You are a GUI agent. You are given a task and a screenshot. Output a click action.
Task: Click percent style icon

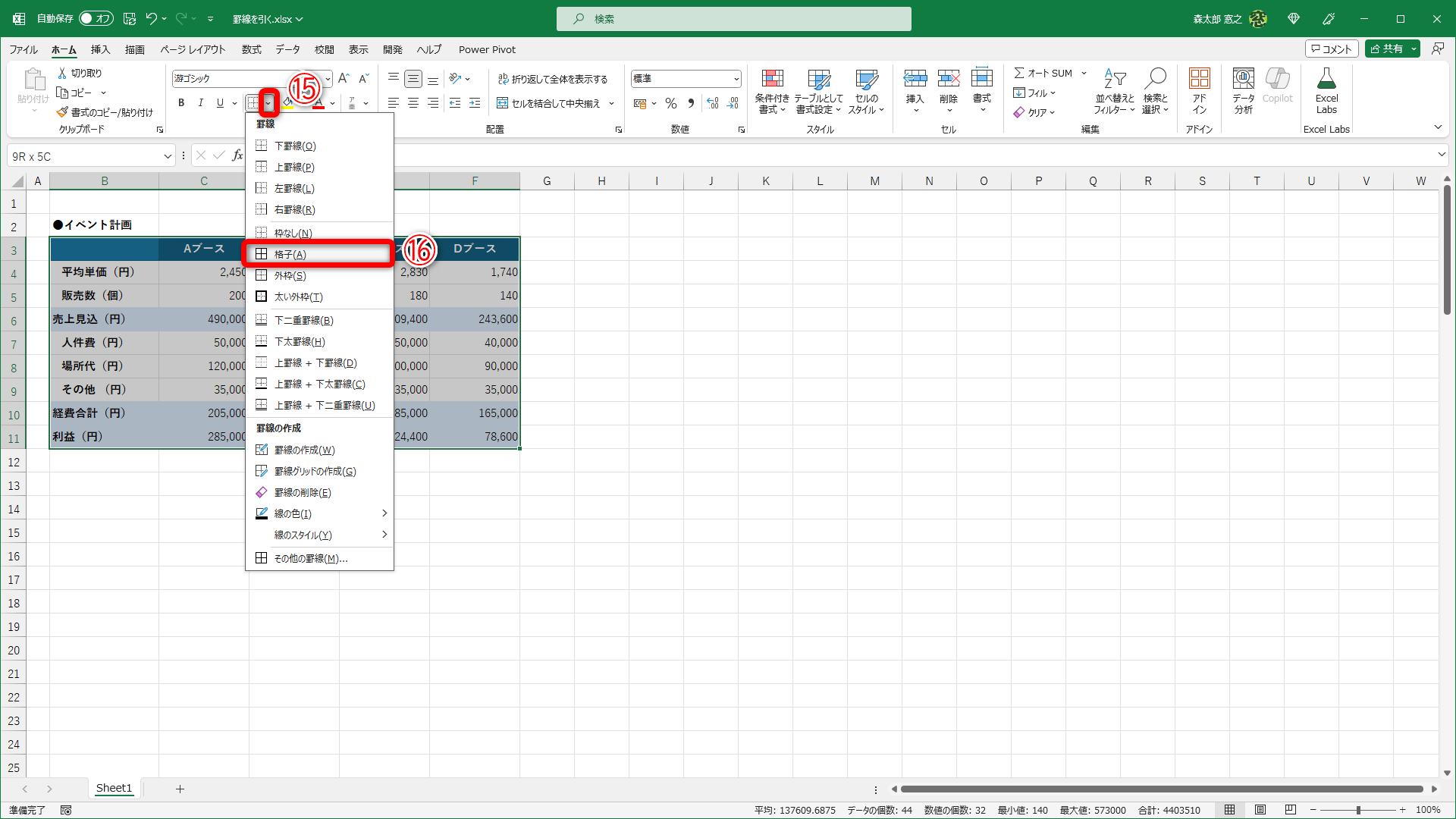(x=670, y=103)
